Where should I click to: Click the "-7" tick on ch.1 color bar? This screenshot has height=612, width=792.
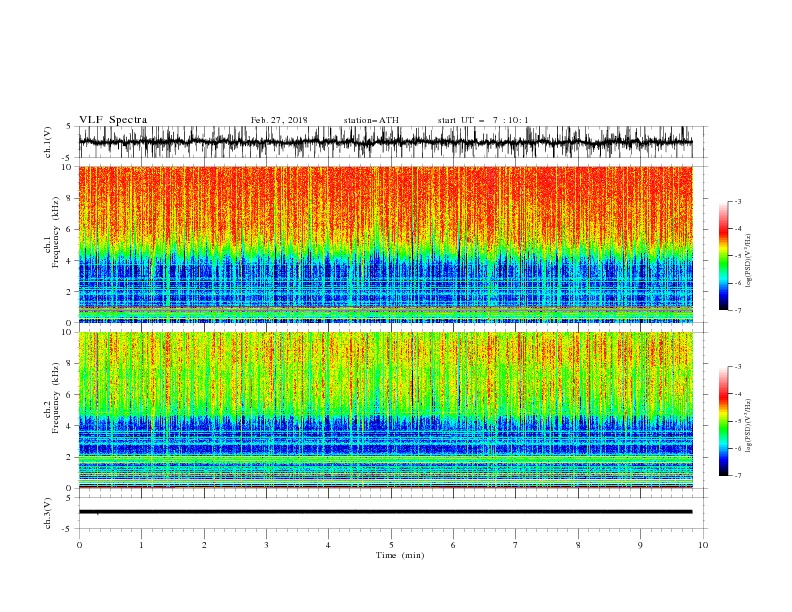[737, 310]
